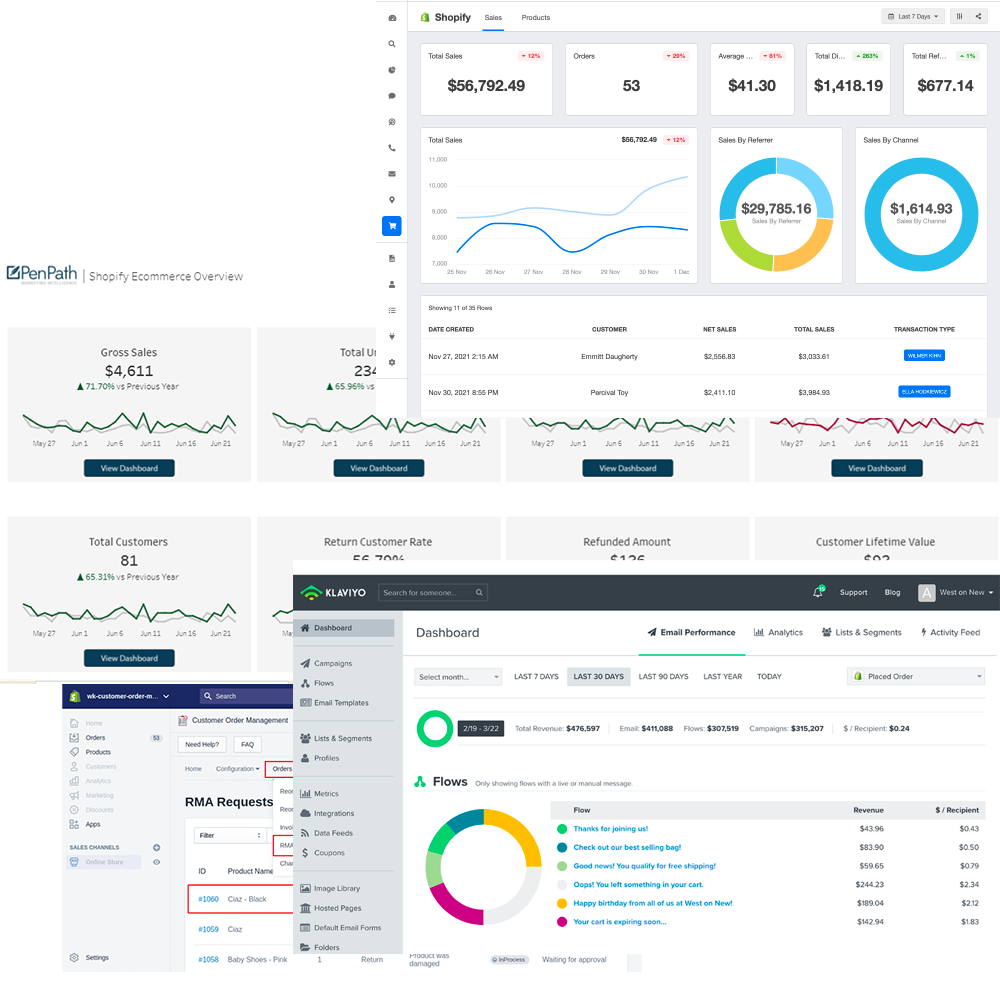
Task: Open column settings icon near Last 7 Days
Action: point(959,17)
